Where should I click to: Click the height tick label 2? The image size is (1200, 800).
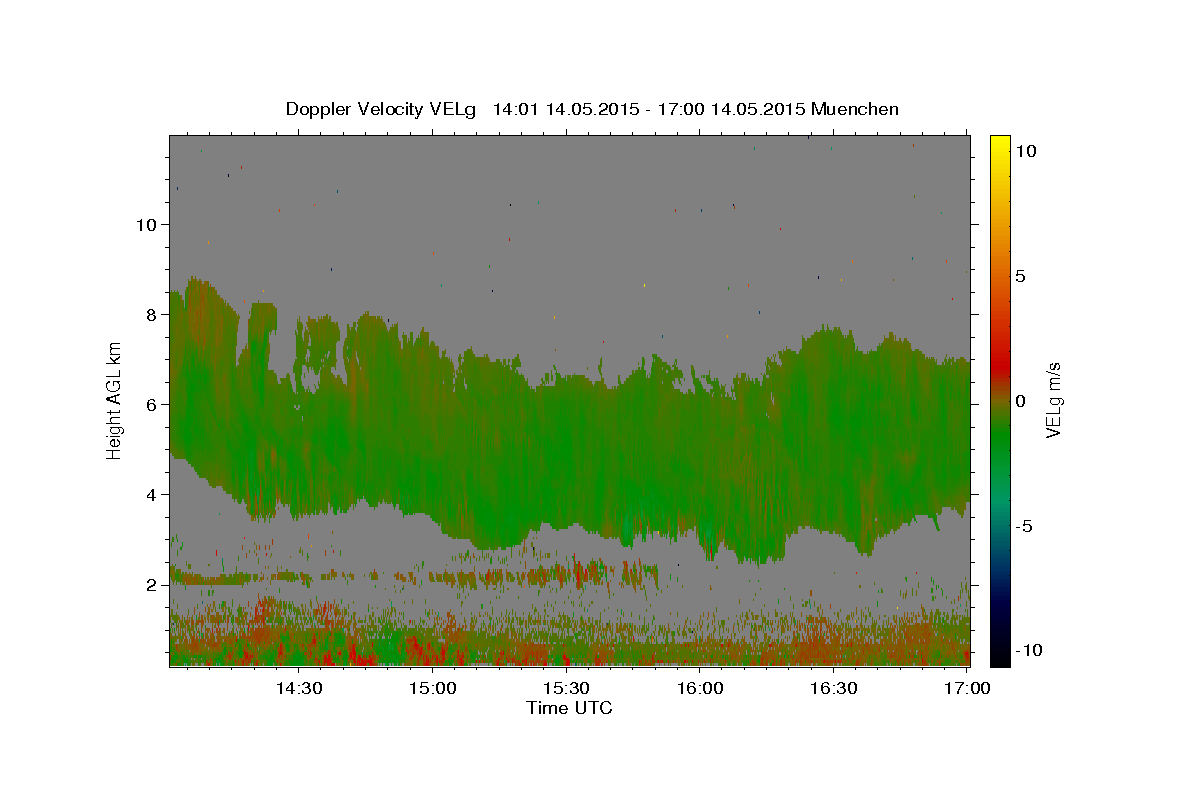pos(151,584)
